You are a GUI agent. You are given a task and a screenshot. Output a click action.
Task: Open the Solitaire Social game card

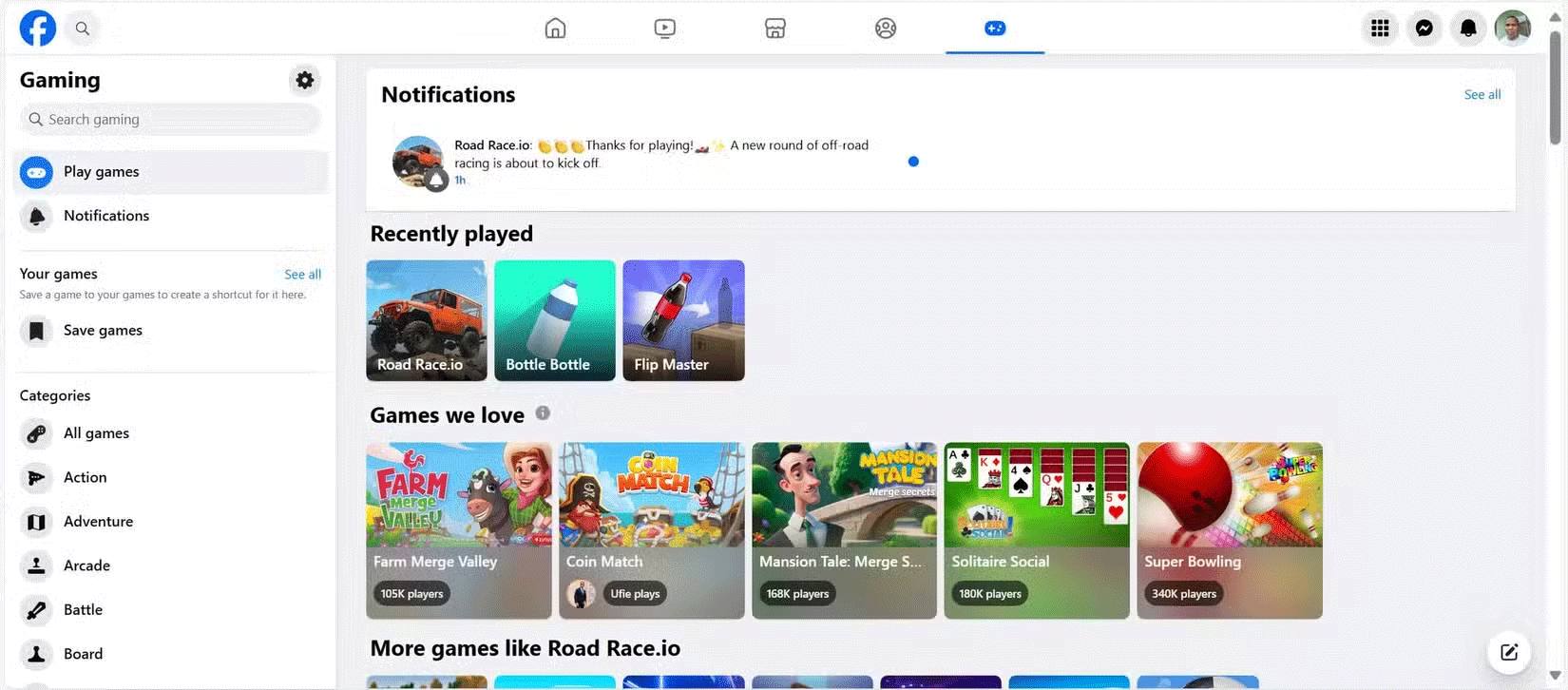pyautogui.click(x=1037, y=530)
